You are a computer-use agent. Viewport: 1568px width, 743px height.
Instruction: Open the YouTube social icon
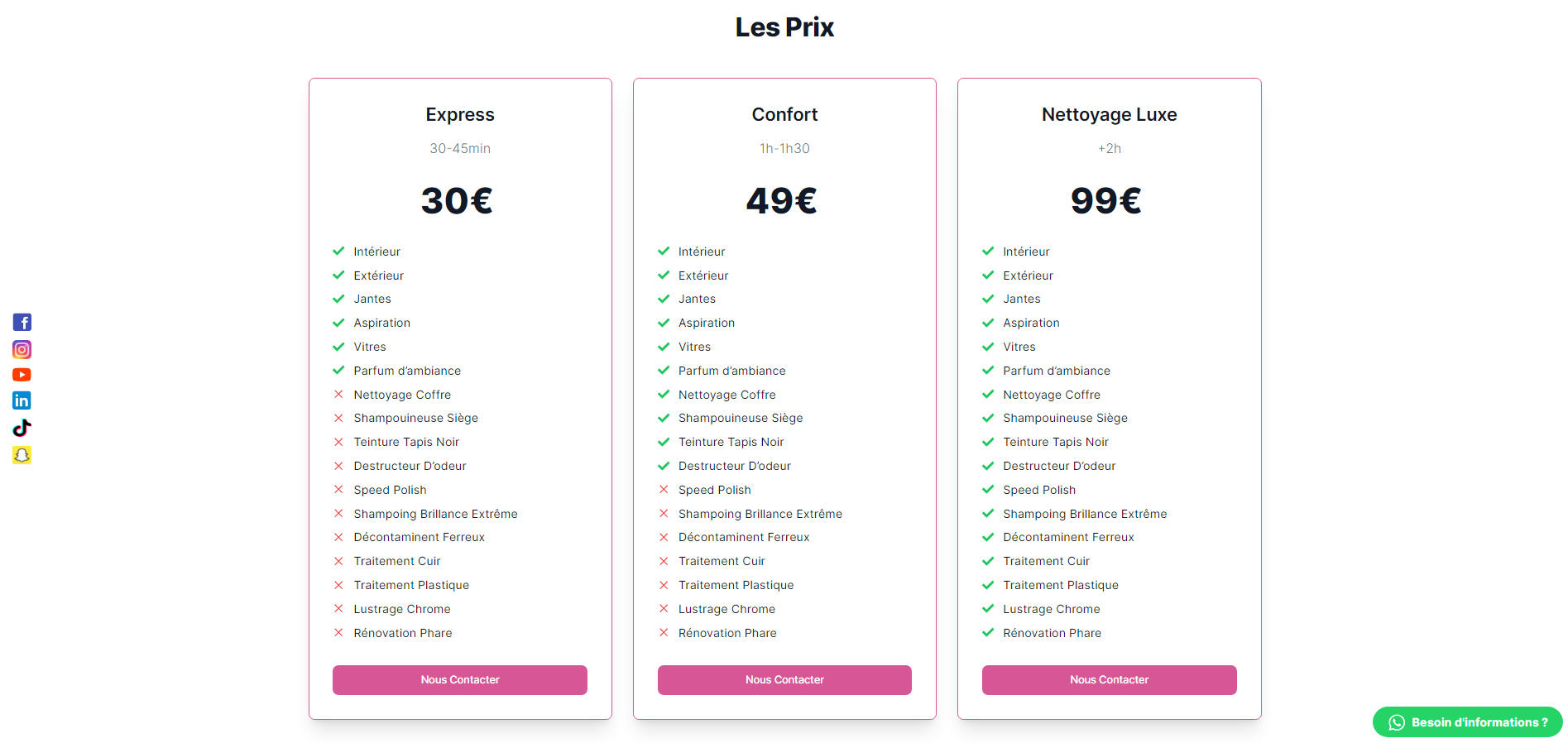click(22, 375)
